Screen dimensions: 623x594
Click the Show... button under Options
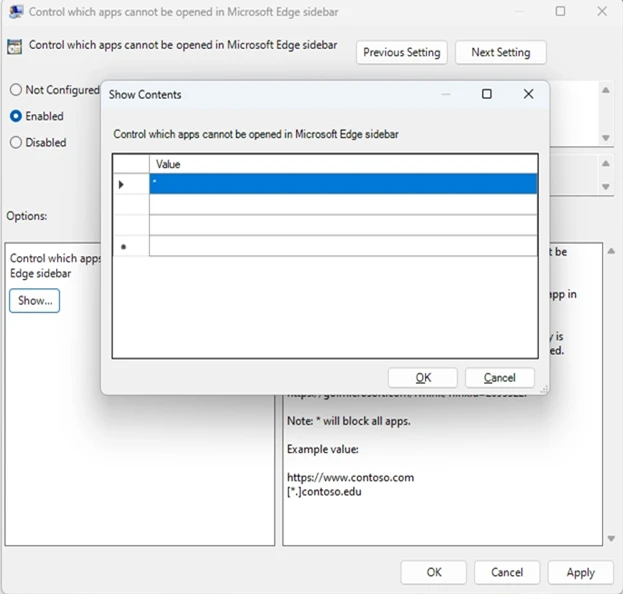click(35, 301)
